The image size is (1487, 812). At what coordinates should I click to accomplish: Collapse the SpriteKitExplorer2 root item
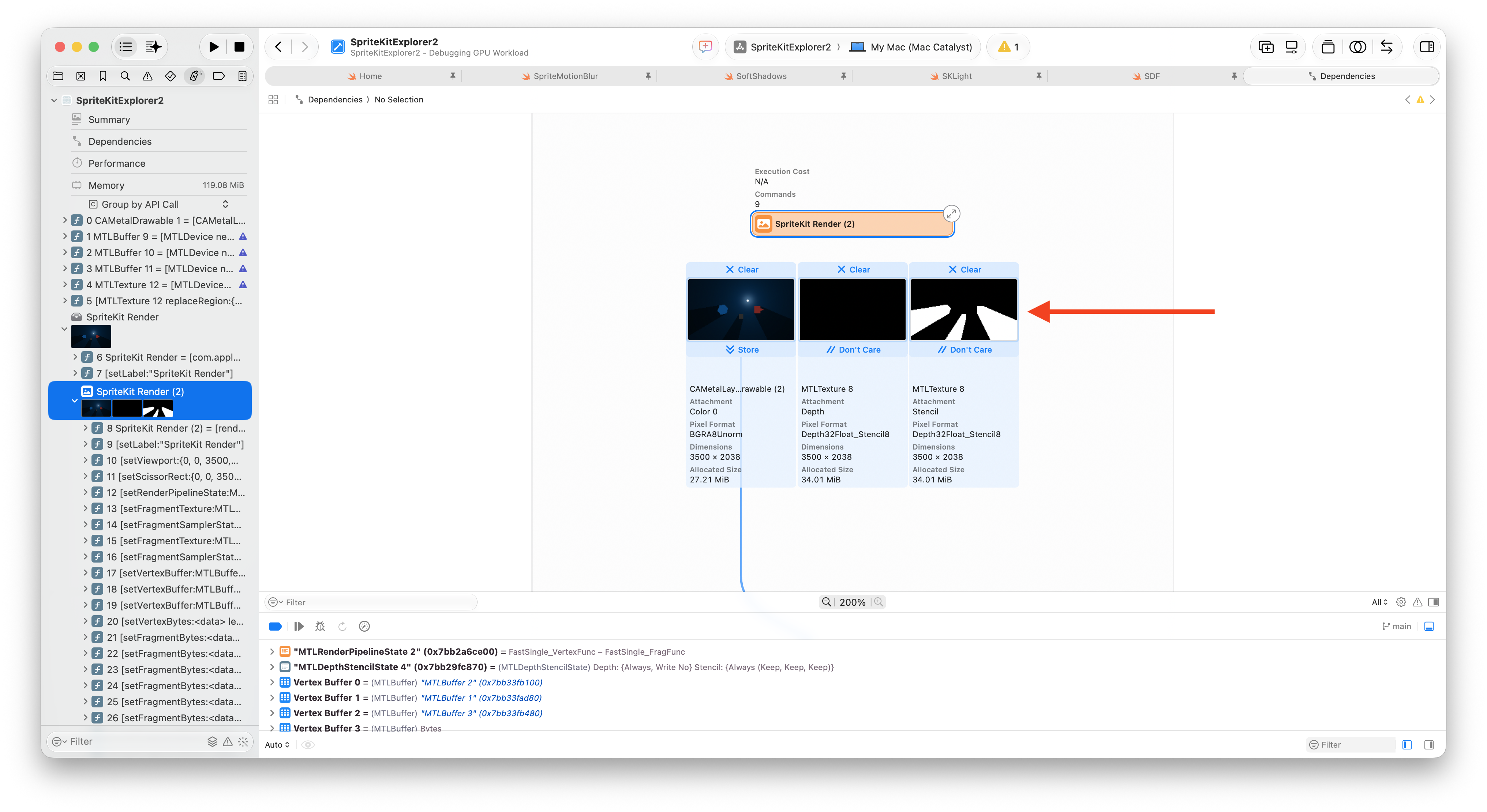pyautogui.click(x=54, y=100)
